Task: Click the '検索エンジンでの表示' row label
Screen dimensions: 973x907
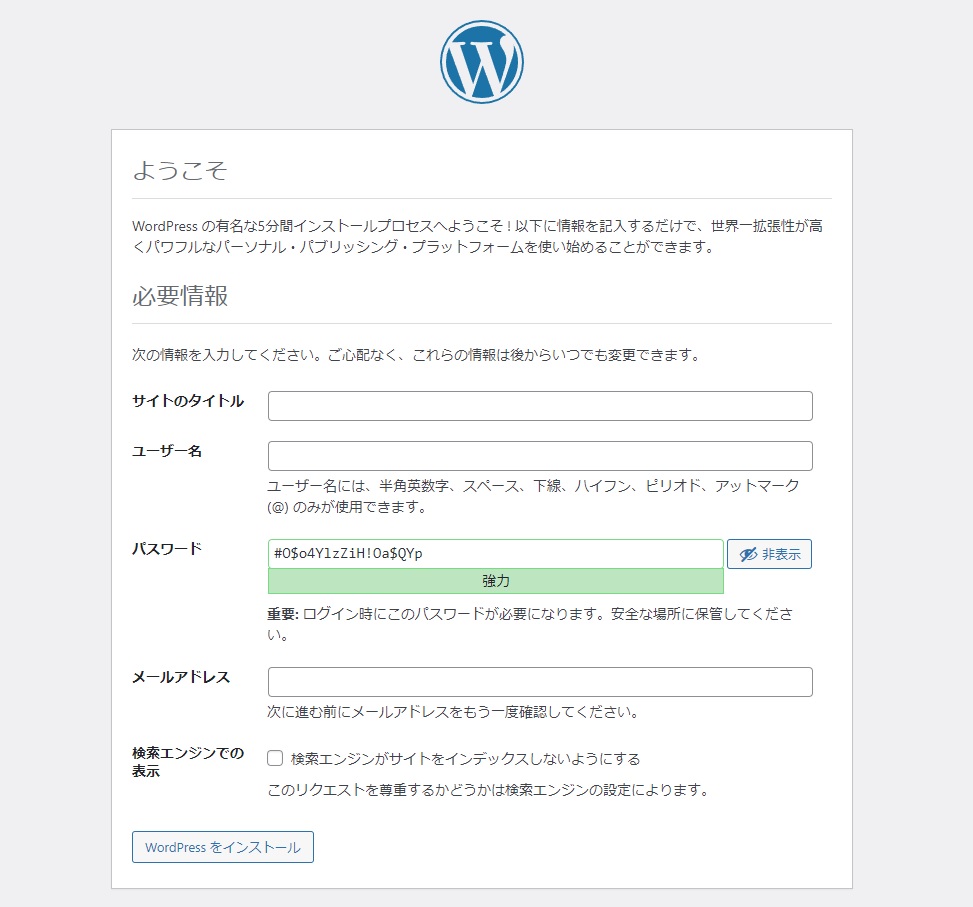Action: [188, 762]
